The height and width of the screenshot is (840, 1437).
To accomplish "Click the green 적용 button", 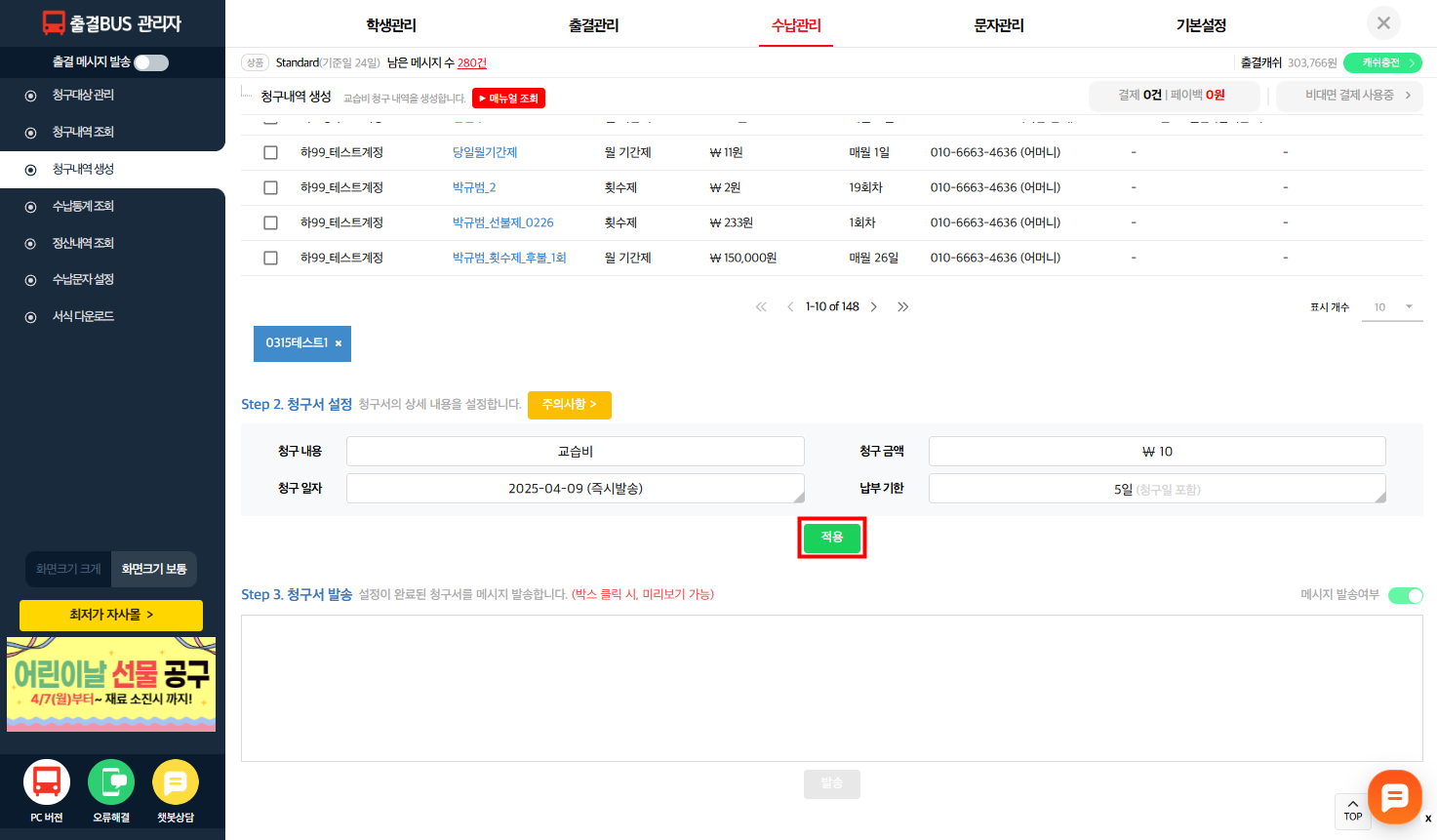I will click(x=832, y=538).
